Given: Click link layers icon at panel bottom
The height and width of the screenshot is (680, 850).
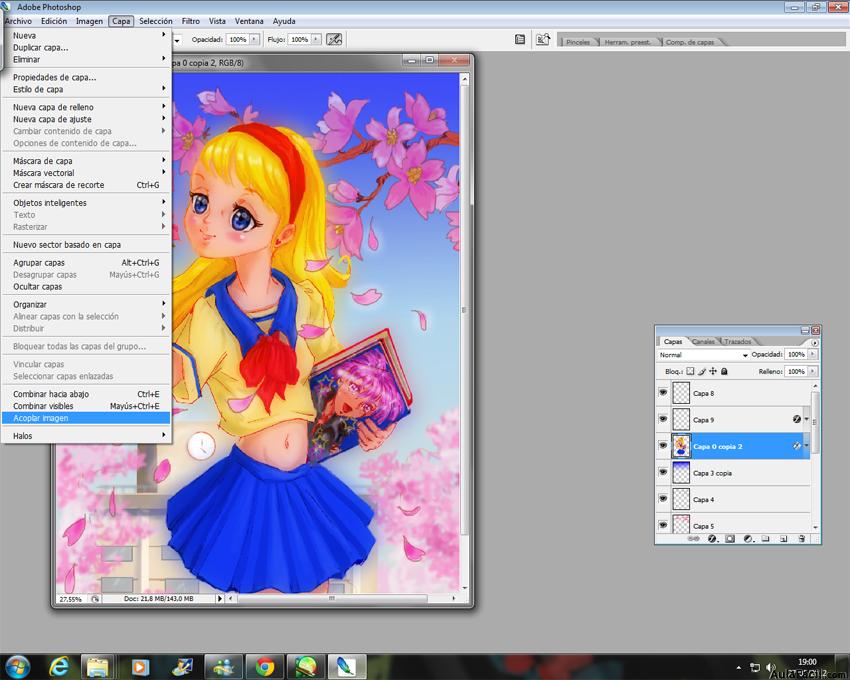Looking at the screenshot, I should 693,539.
